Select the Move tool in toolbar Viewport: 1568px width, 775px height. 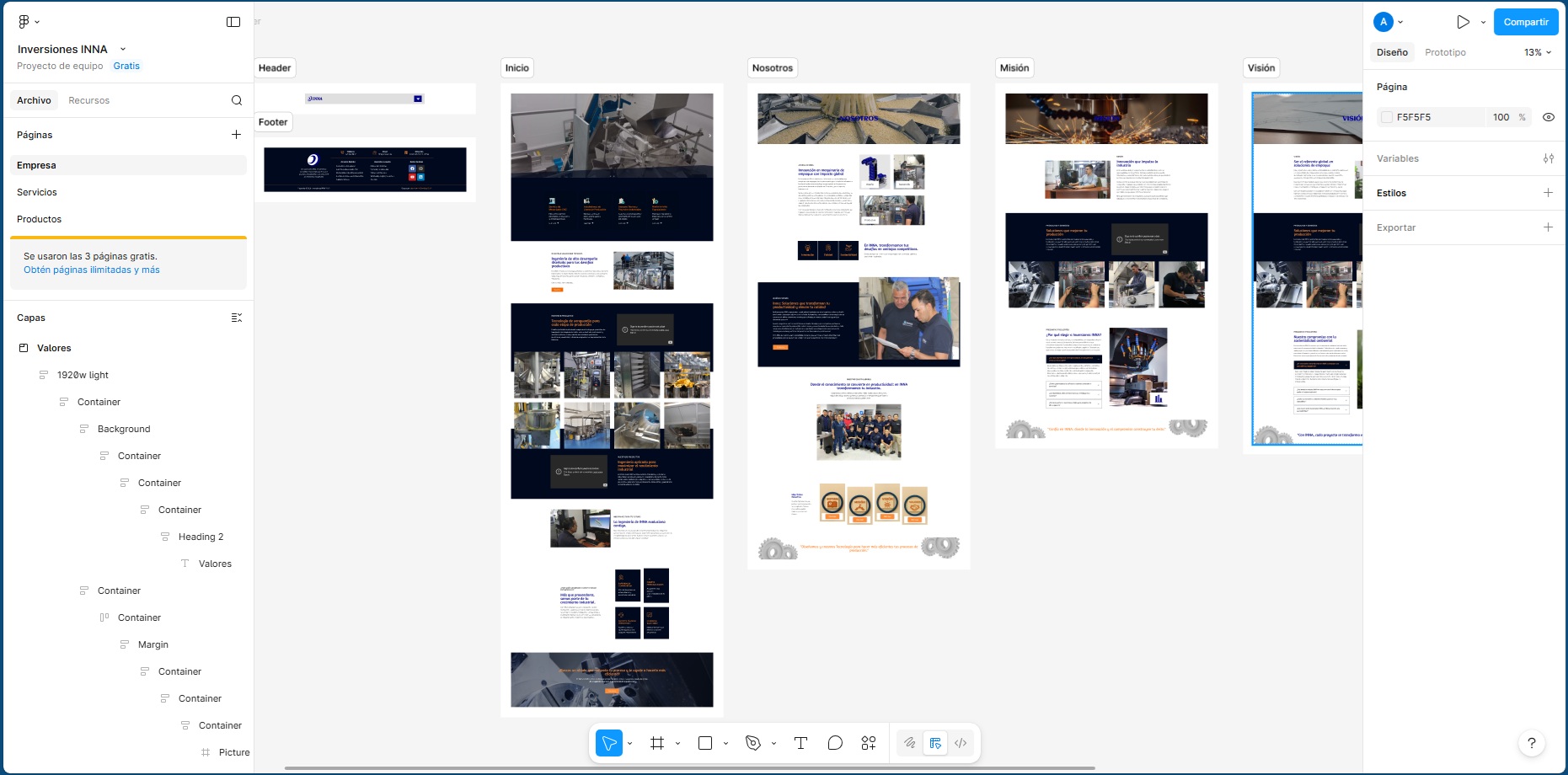pos(608,743)
